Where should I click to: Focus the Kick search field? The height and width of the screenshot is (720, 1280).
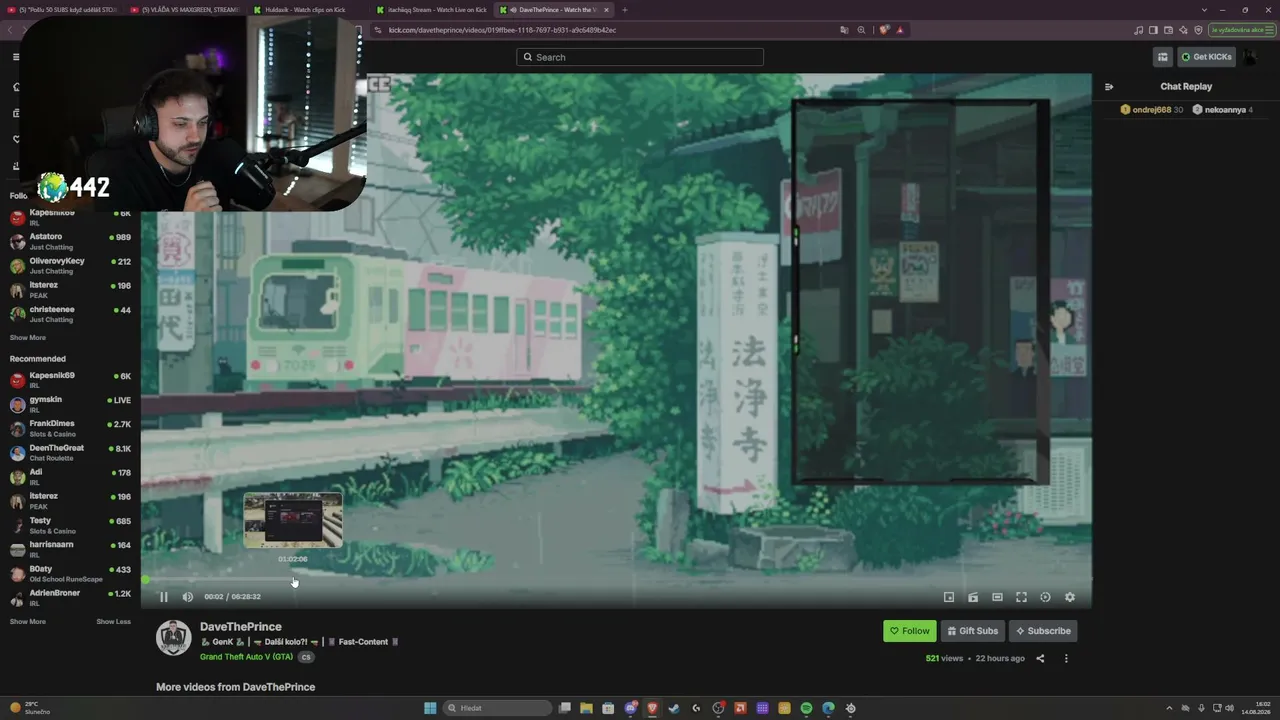pos(640,57)
